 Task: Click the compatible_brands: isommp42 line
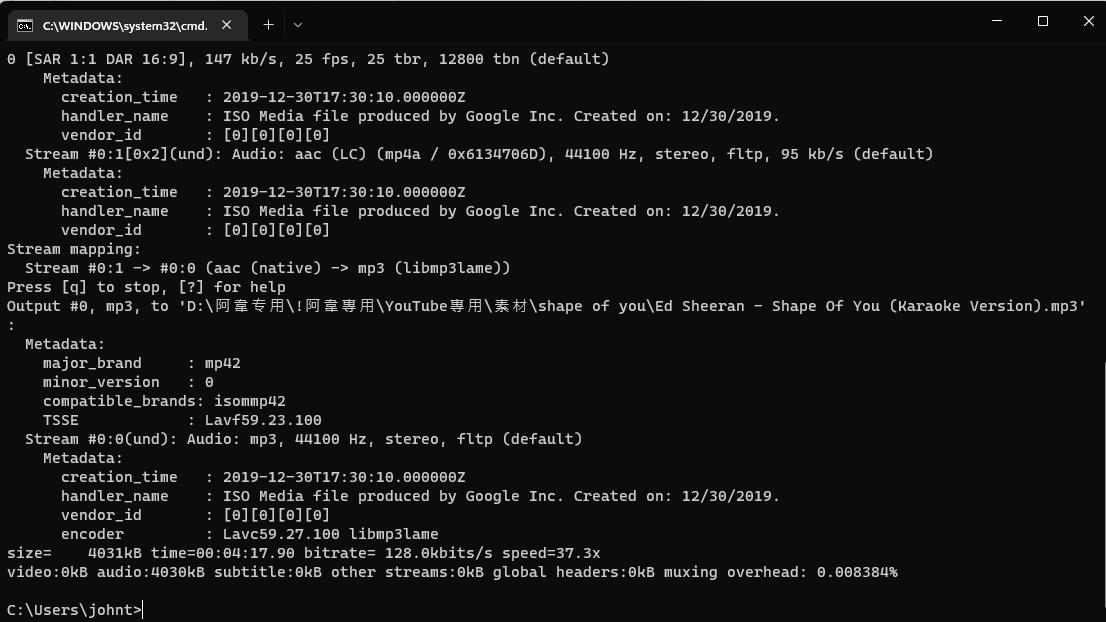pos(164,401)
